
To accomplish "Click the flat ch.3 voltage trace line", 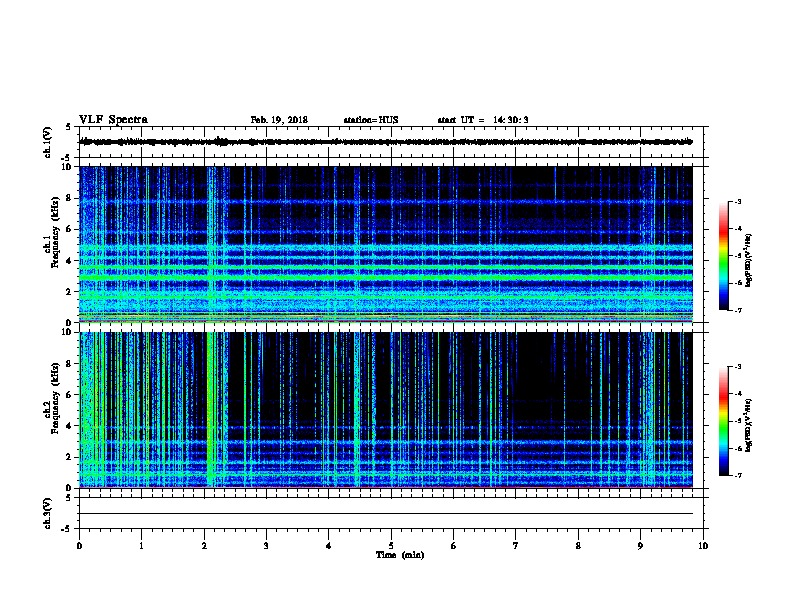I will [386, 514].
